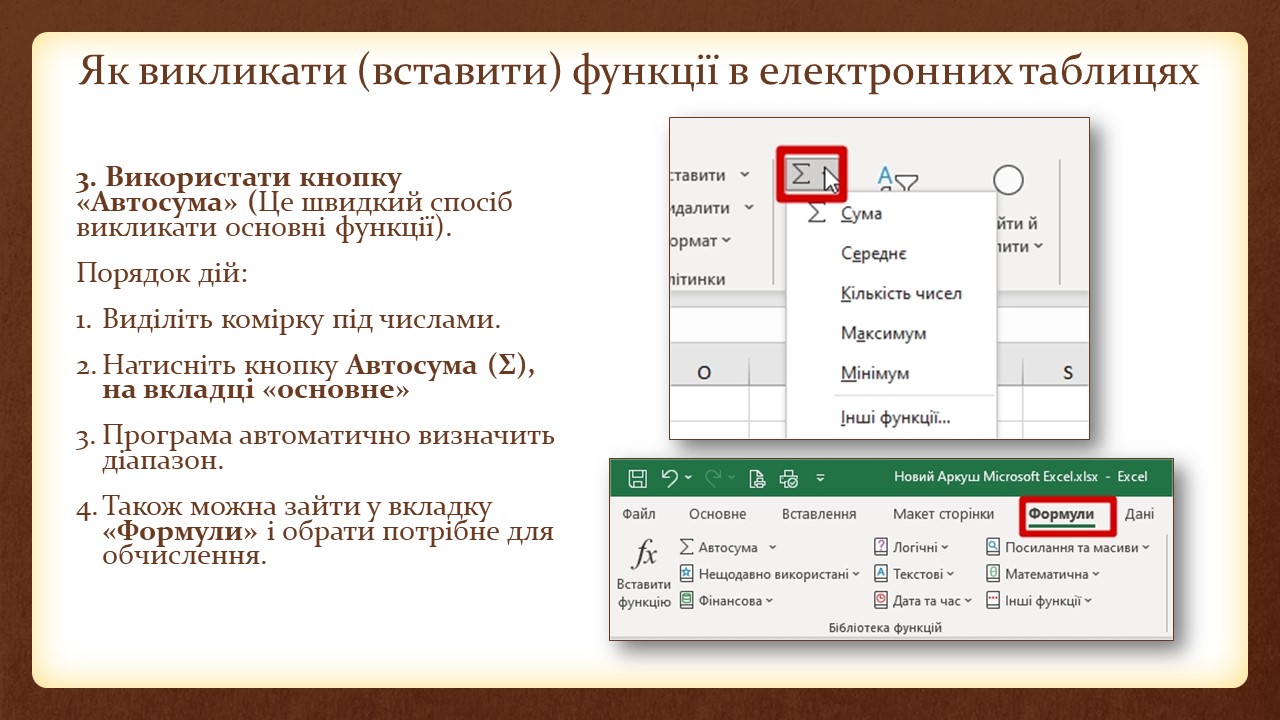
Task: Switch to the Дані tab
Action: 1139,514
